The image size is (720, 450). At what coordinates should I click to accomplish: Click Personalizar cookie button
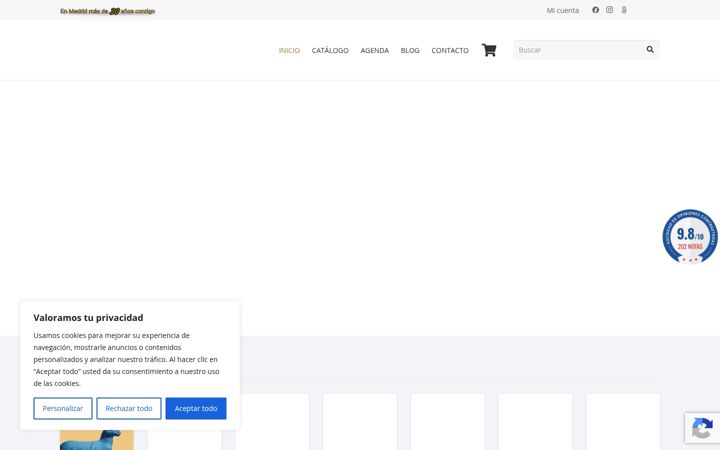[63, 408]
